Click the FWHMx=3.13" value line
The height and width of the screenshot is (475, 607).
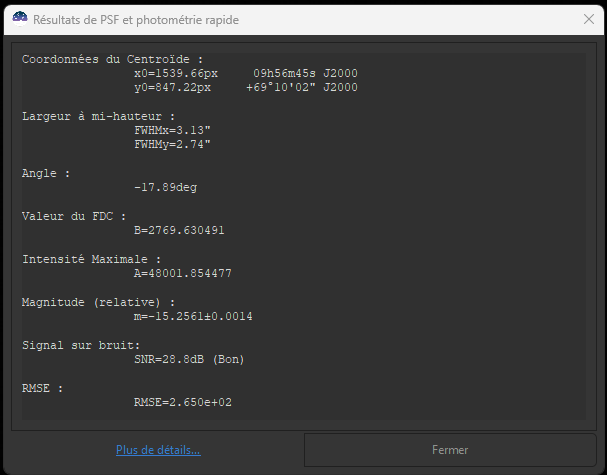tap(172, 130)
